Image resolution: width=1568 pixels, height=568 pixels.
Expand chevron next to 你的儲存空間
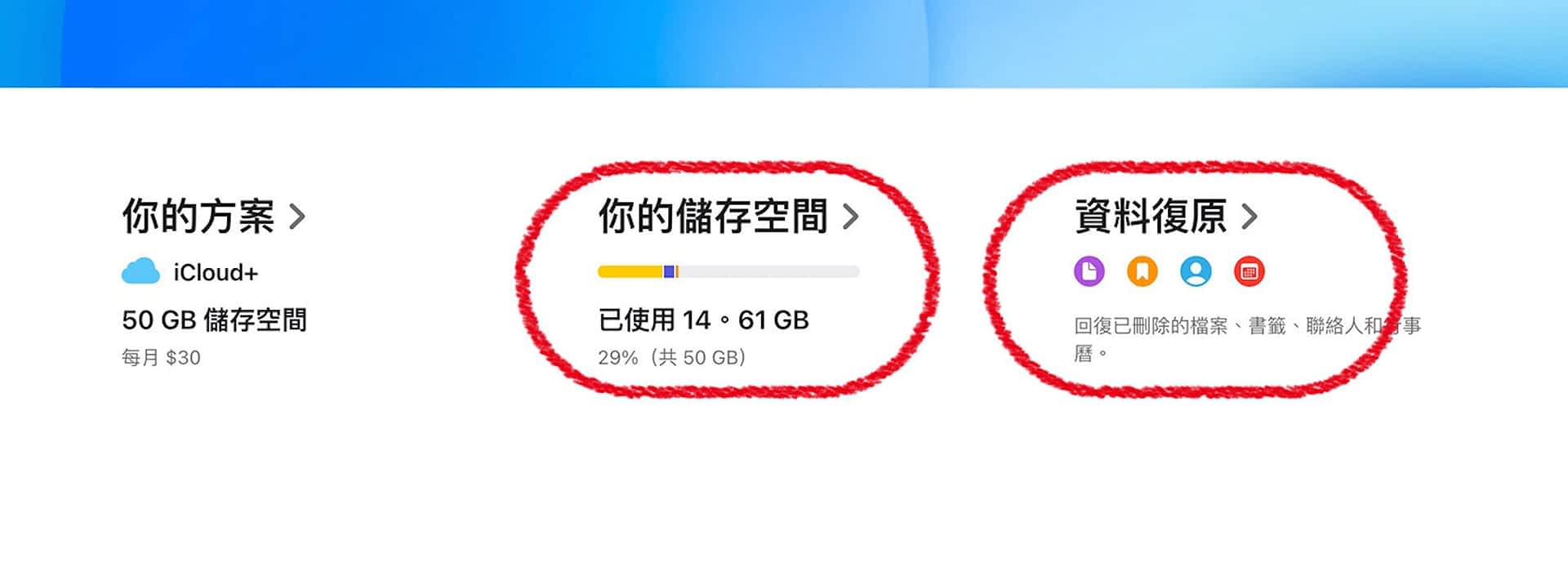851,217
